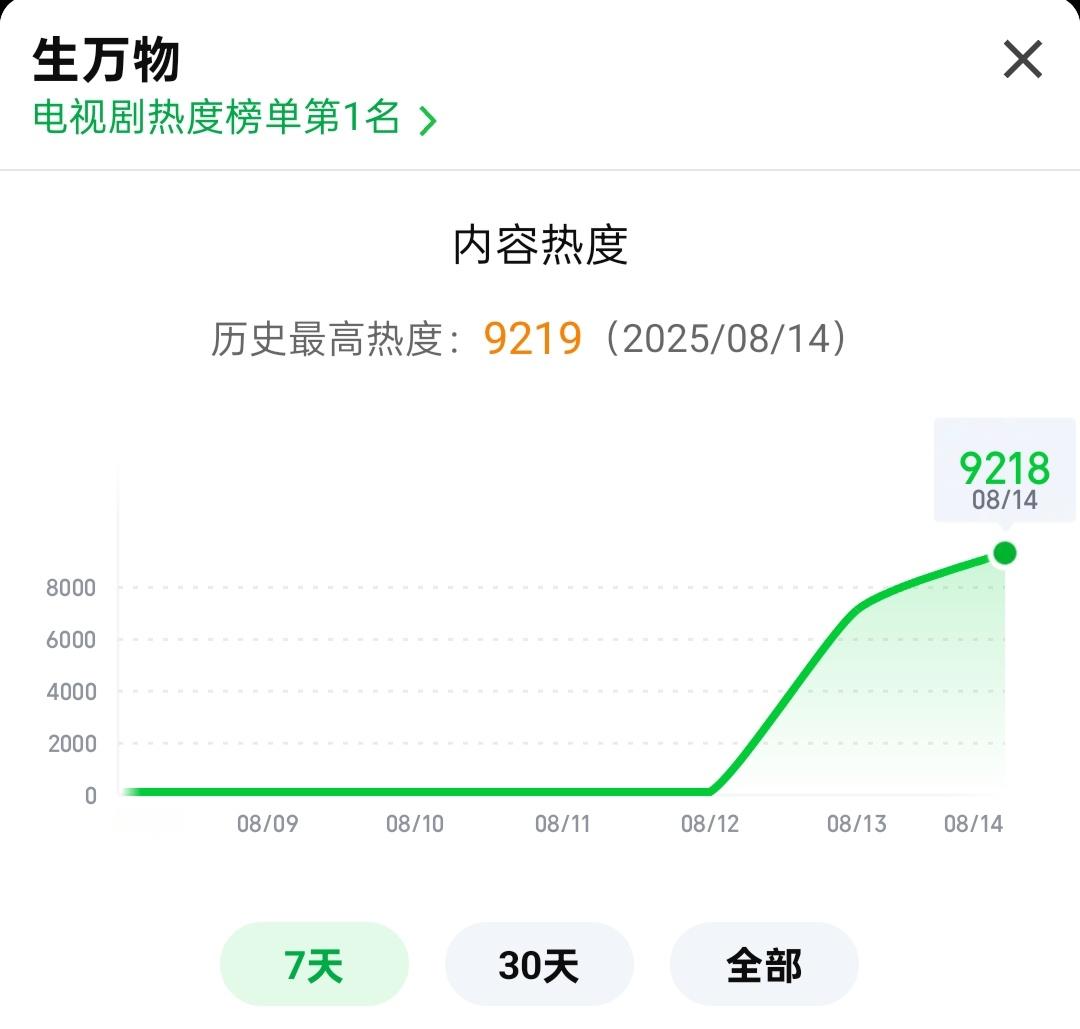
Task: Tap the green 08/14 data point
Action: click(x=1005, y=552)
